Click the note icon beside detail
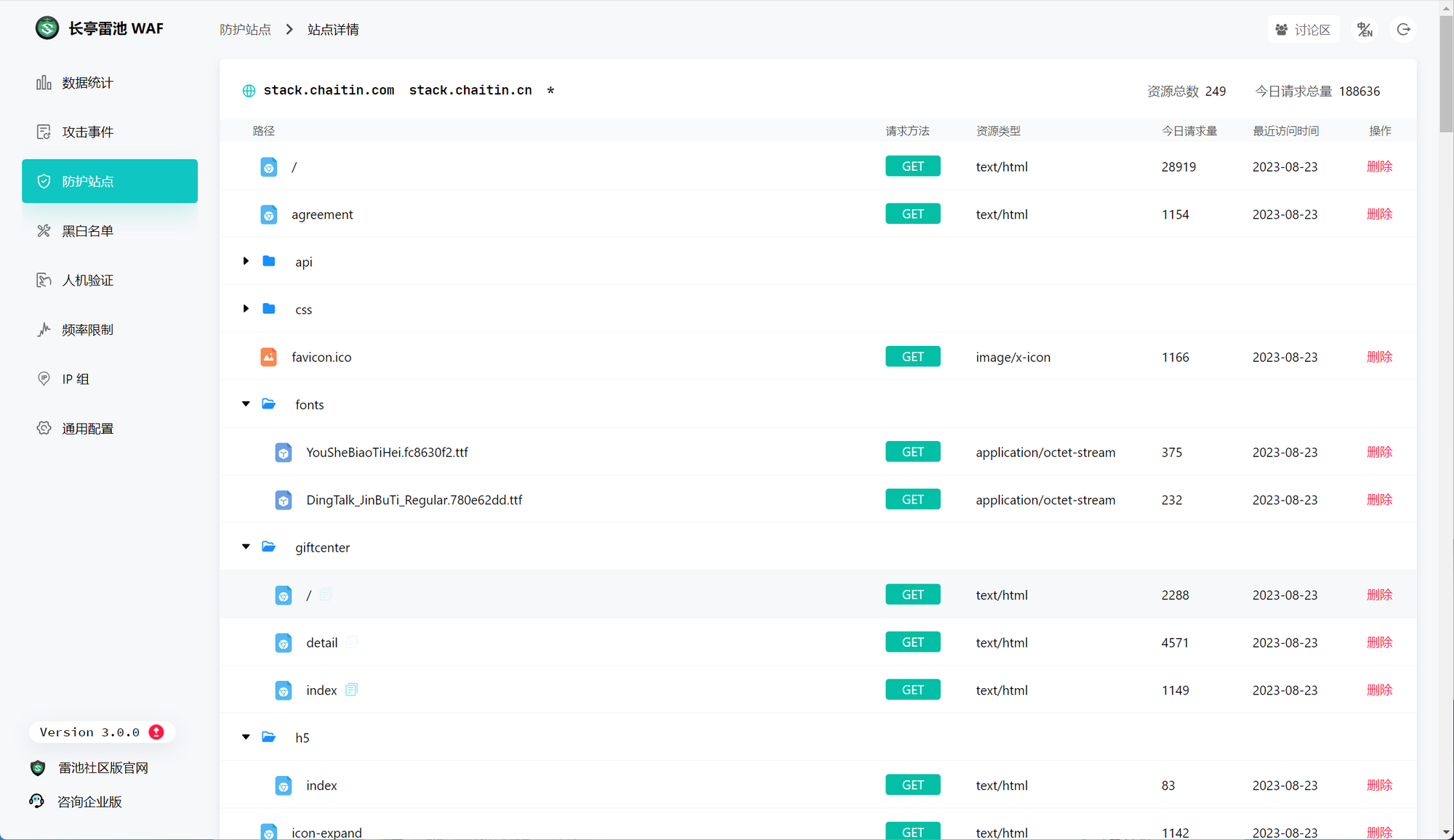This screenshot has width=1454, height=840. pos(353,642)
